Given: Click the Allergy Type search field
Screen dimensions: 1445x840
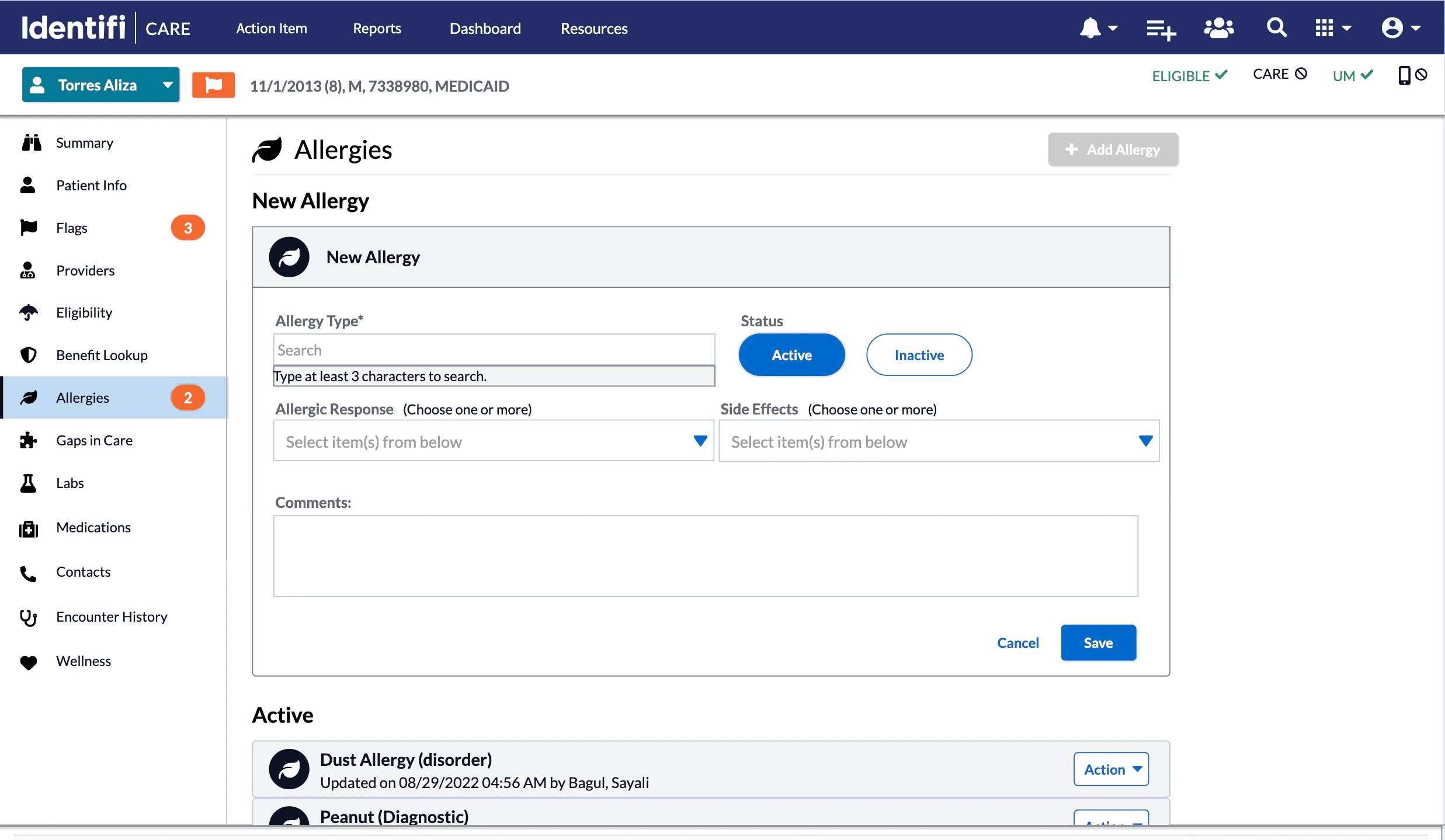Looking at the screenshot, I should tap(494, 350).
